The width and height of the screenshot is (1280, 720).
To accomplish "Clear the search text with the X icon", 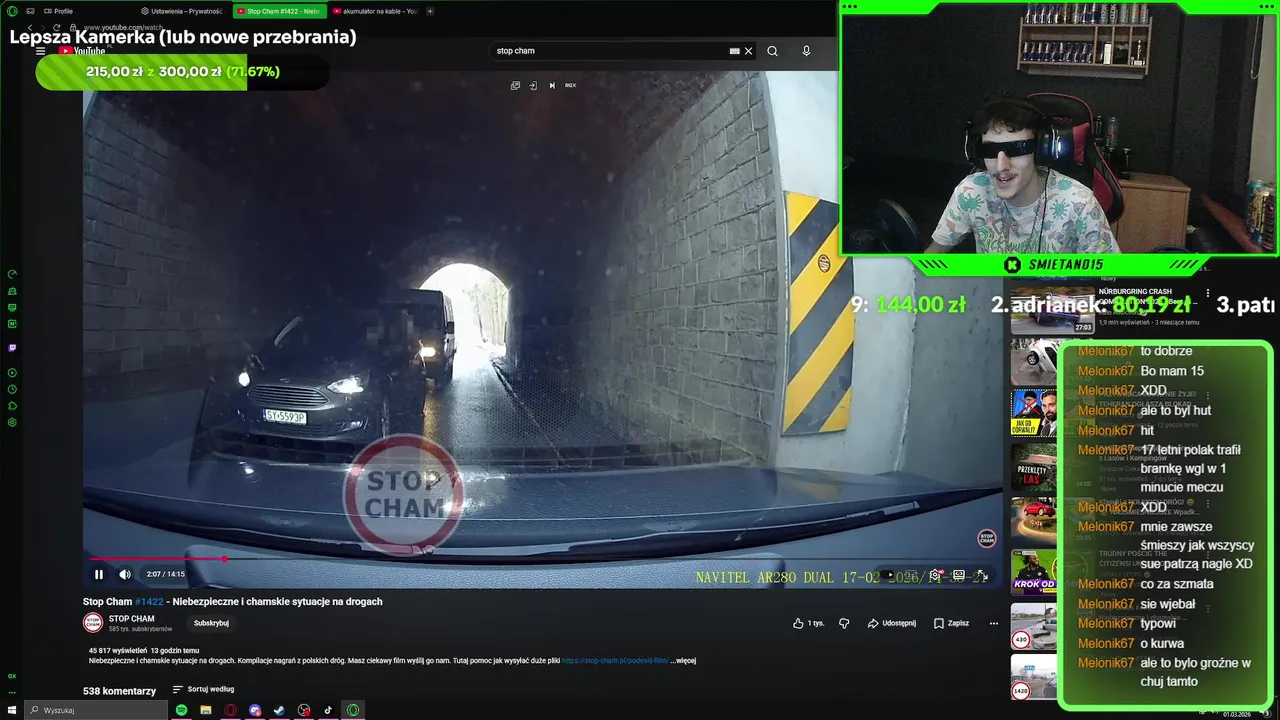I will [x=748, y=51].
